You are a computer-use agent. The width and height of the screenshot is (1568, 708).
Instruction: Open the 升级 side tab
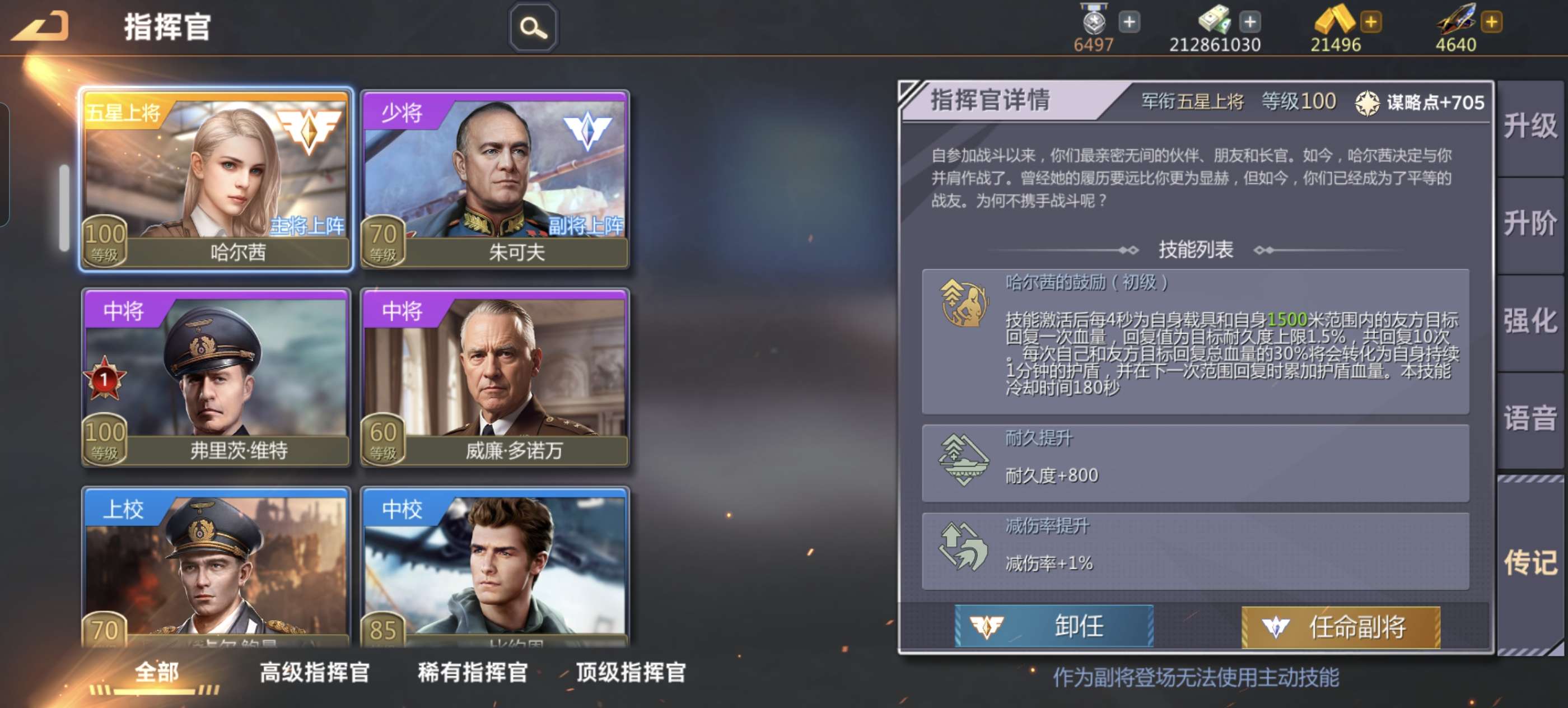pos(1530,127)
